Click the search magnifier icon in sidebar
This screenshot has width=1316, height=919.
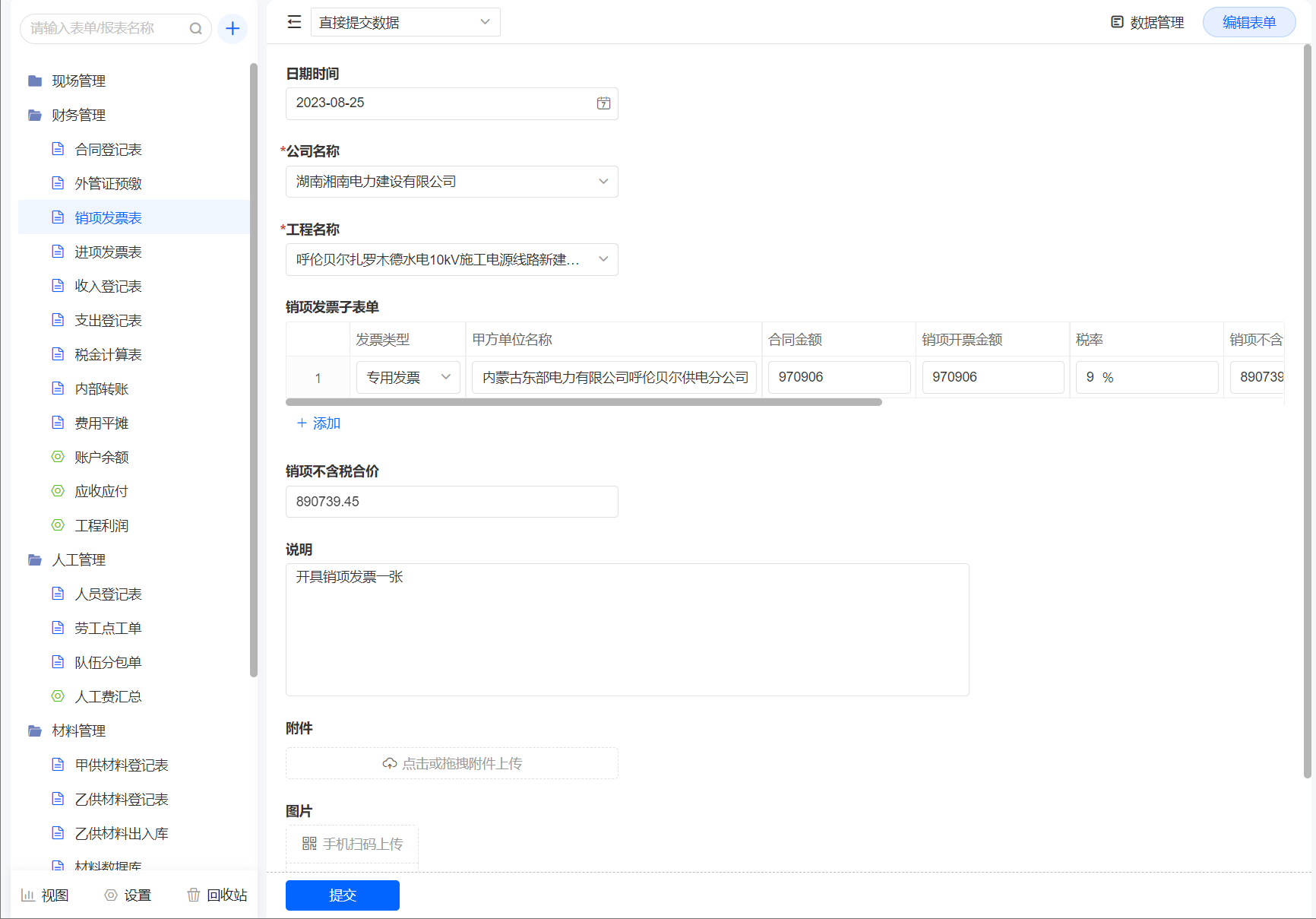[195, 29]
